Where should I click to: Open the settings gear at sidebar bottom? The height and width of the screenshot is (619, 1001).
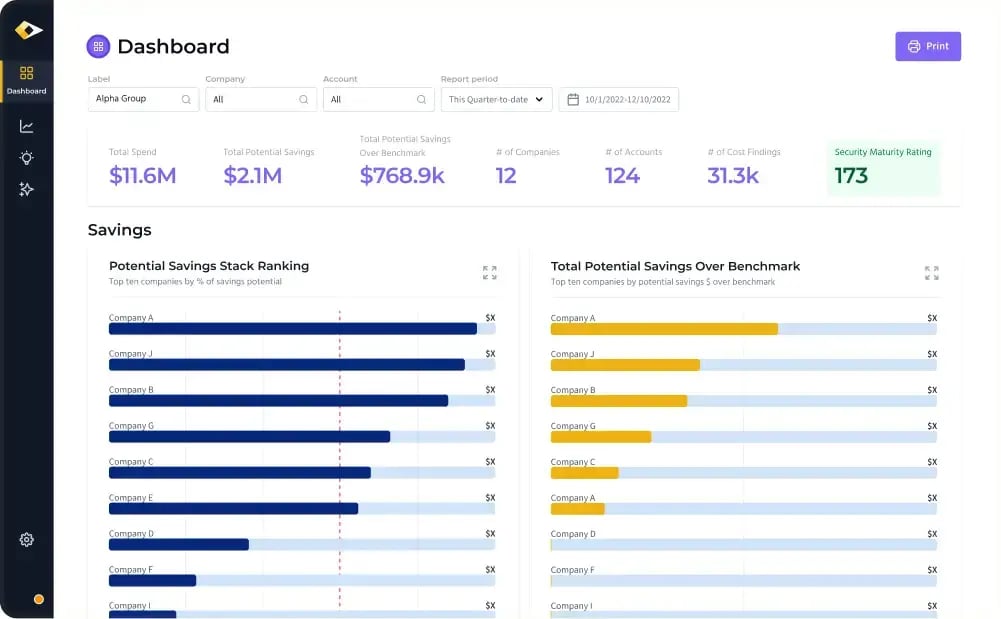click(x=26, y=539)
